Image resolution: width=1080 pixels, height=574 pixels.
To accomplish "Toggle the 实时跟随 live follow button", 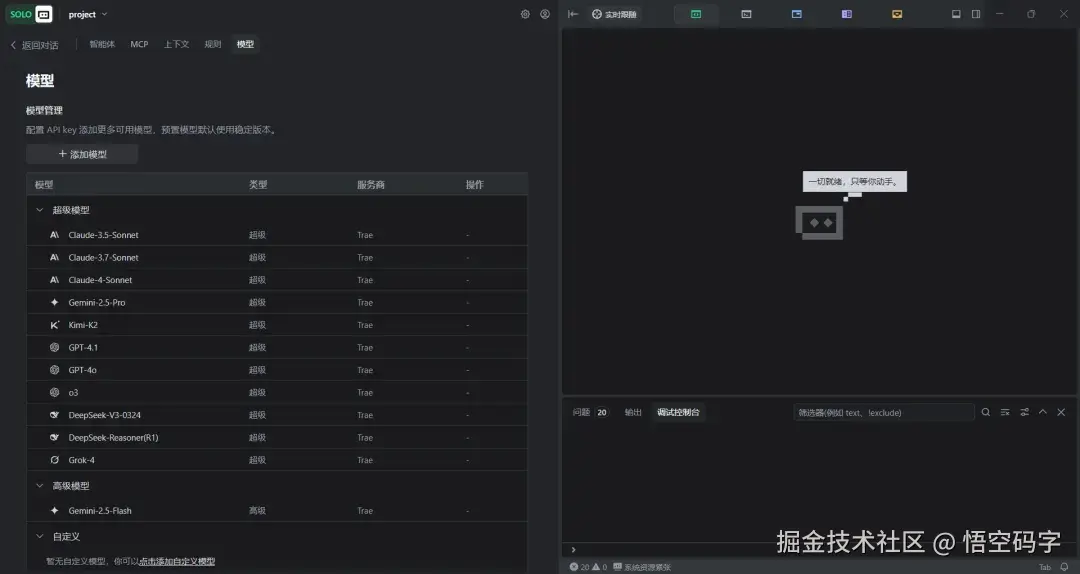I will point(614,14).
